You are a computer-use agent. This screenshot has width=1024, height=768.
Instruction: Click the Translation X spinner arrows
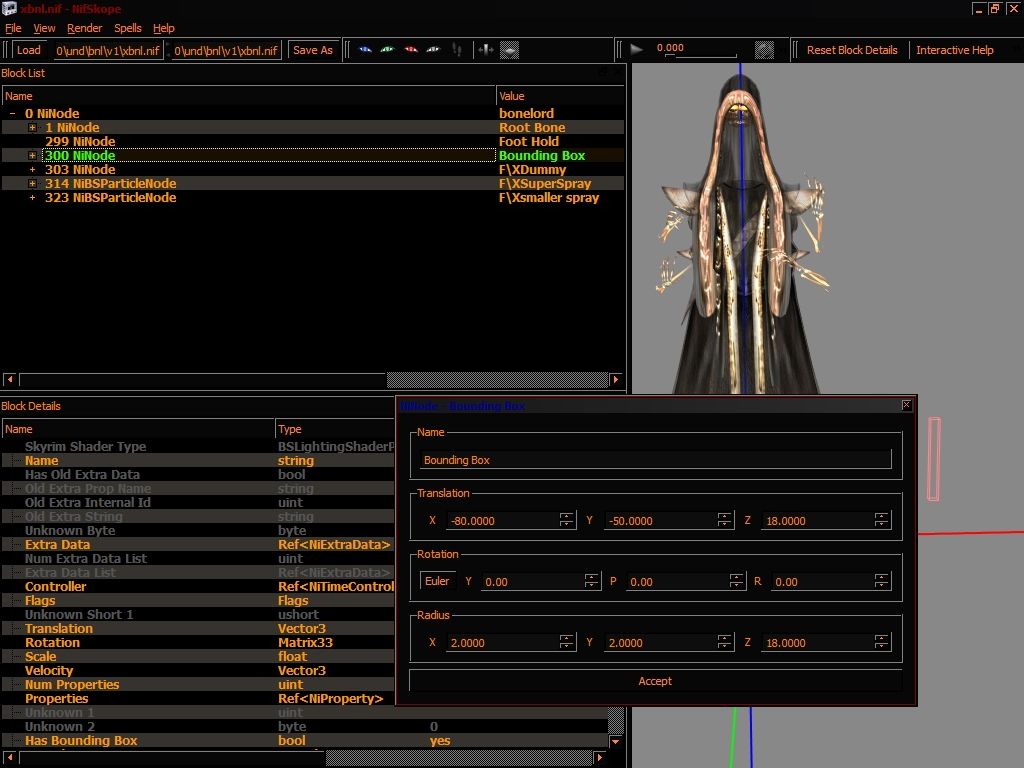[x=566, y=520]
